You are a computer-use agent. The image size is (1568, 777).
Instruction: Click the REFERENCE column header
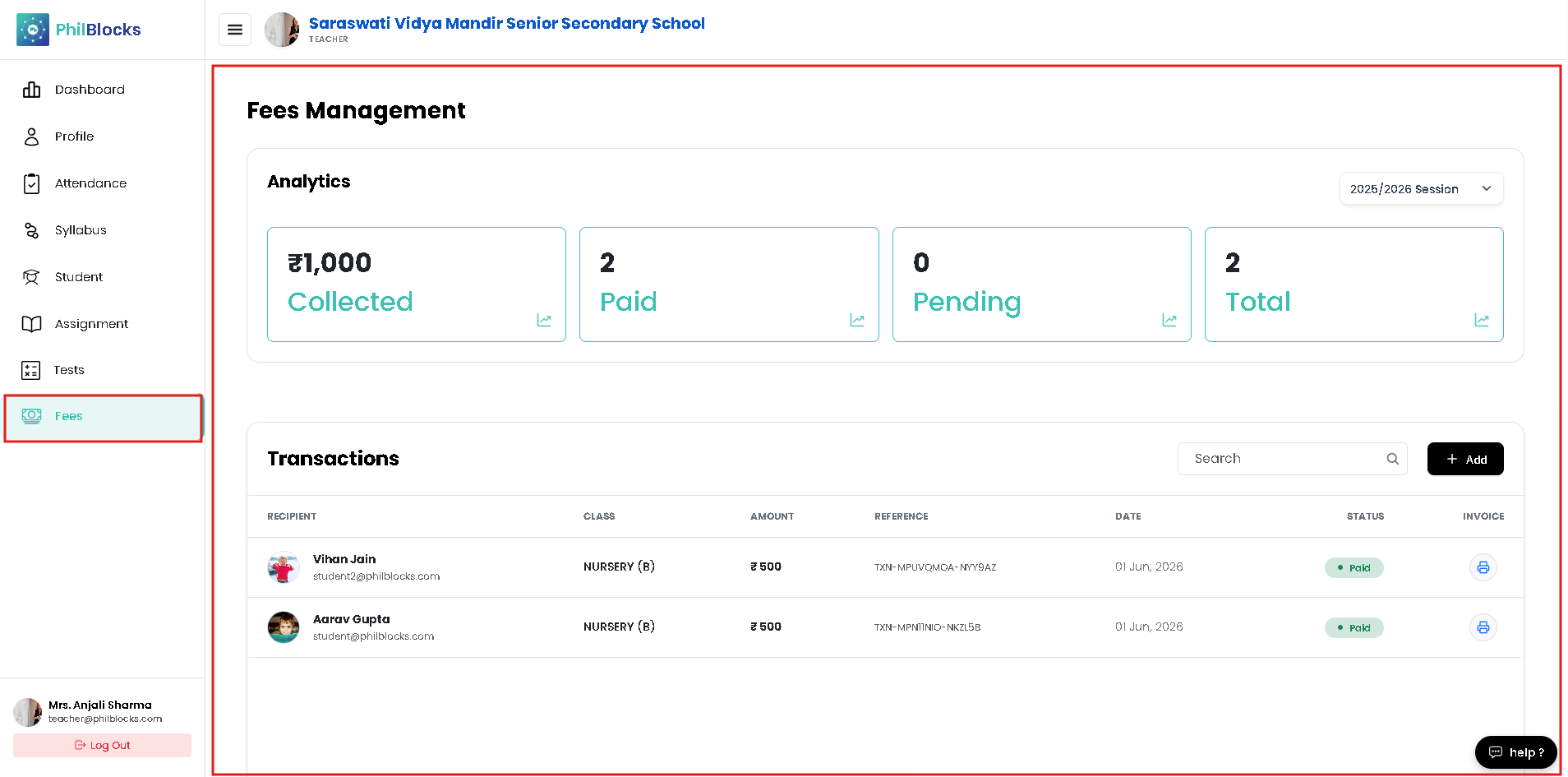click(x=902, y=516)
